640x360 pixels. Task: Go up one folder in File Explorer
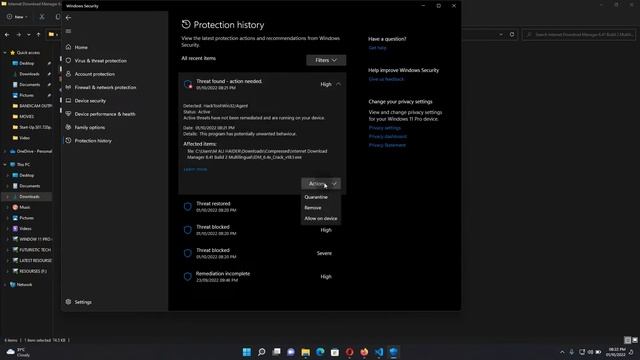click(x=38, y=35)
